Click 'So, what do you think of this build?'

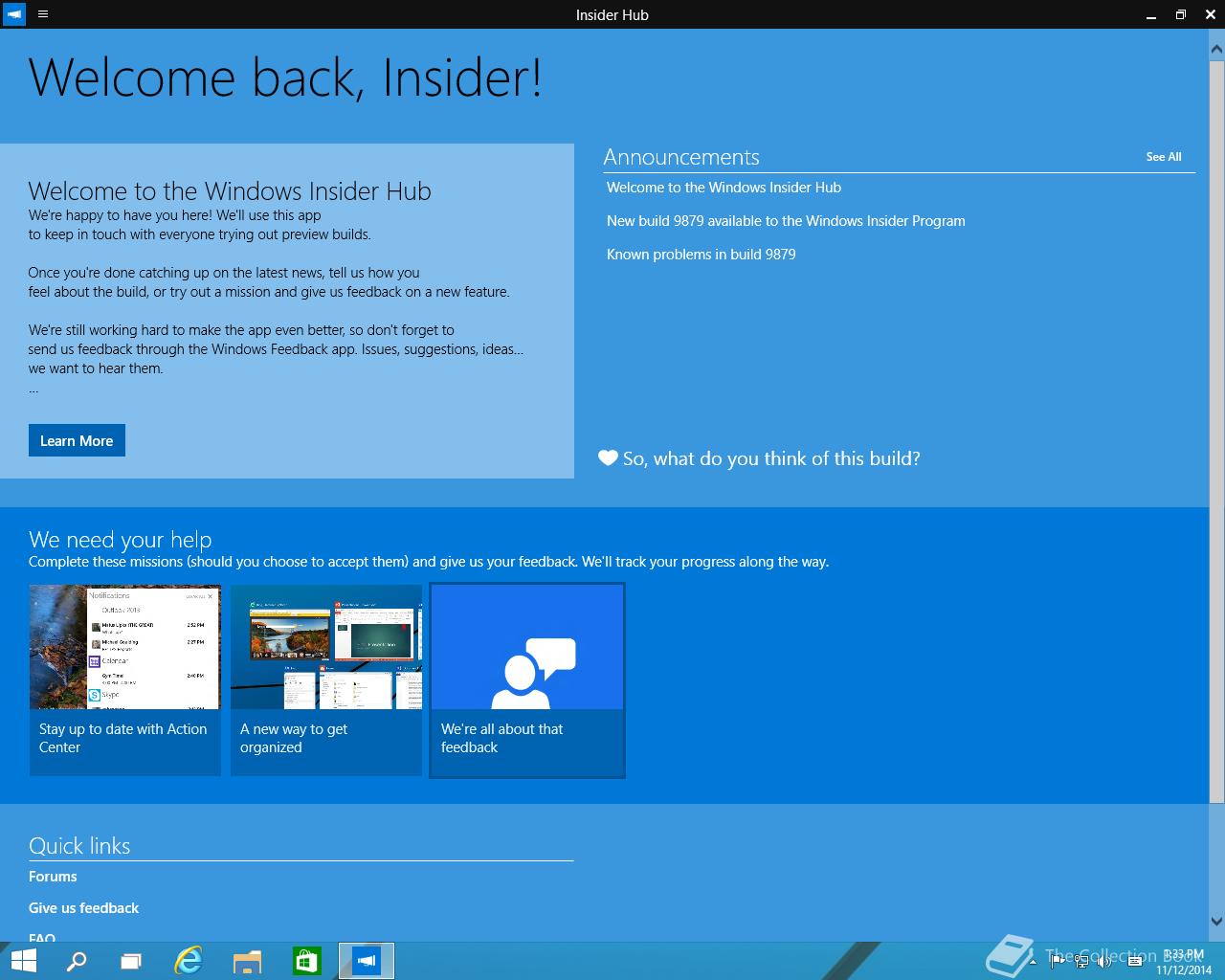[x=771, y=458]
